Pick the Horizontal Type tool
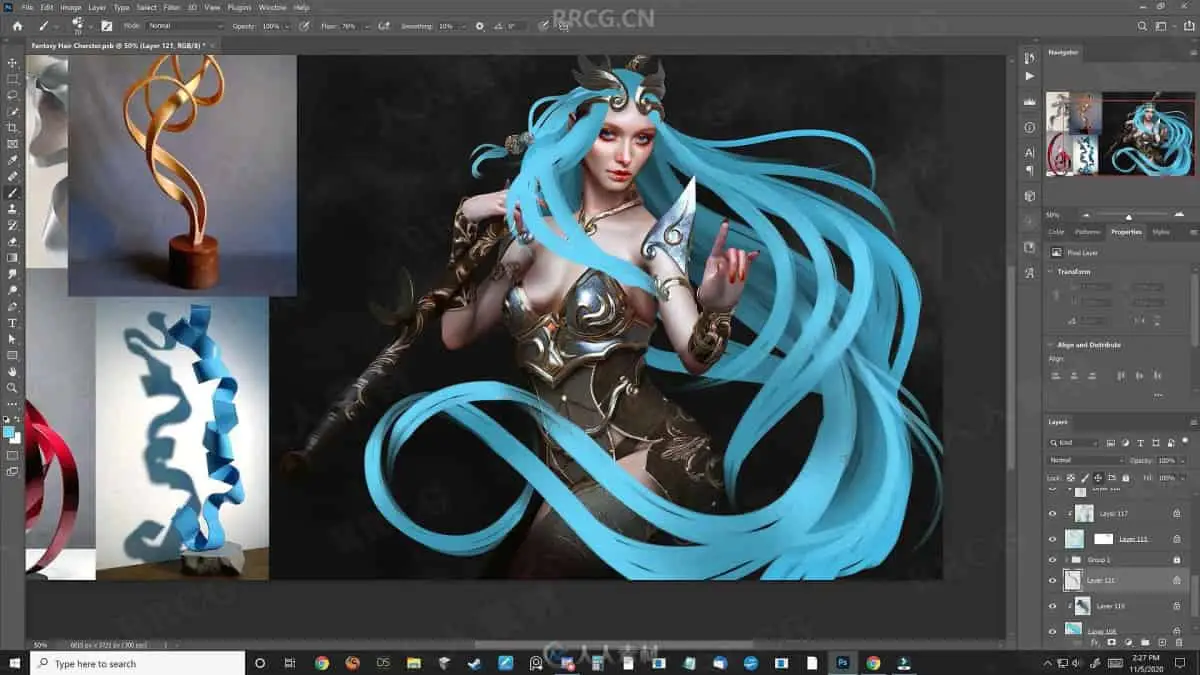Image resolution: width=1200 pixels, height=675 pixels. pyautogui.click(x=13, y=323)
